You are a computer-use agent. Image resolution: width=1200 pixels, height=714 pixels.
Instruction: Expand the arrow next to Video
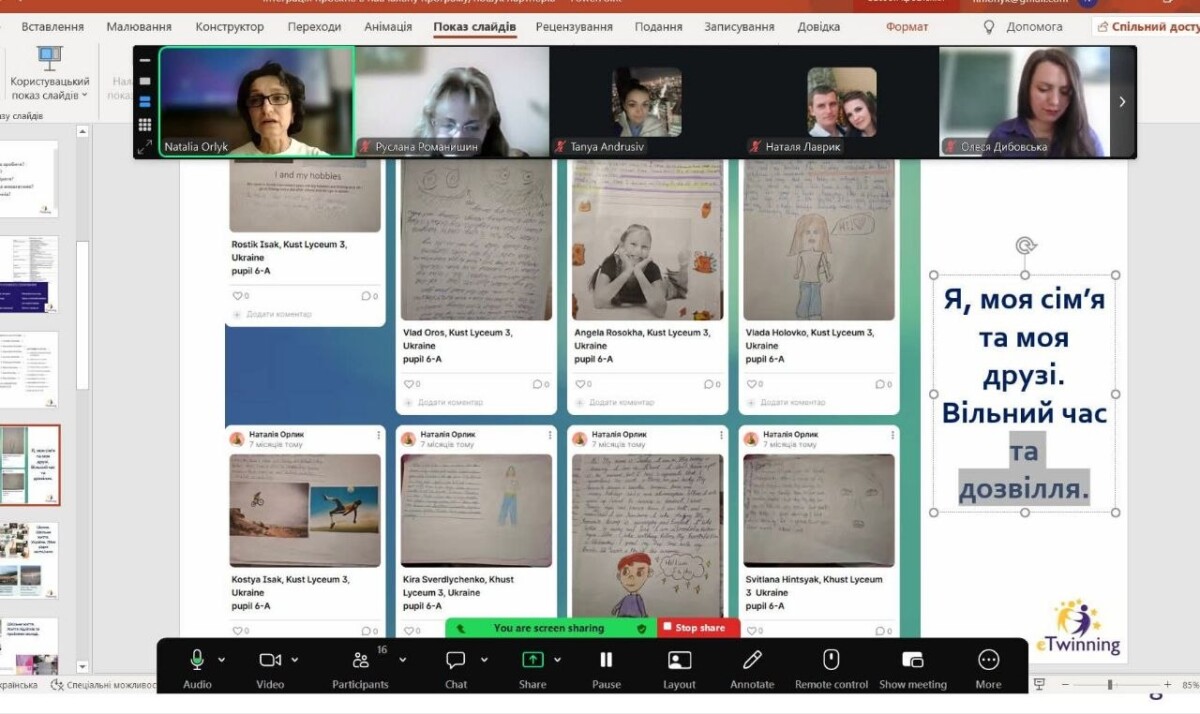tap(295, 660)
